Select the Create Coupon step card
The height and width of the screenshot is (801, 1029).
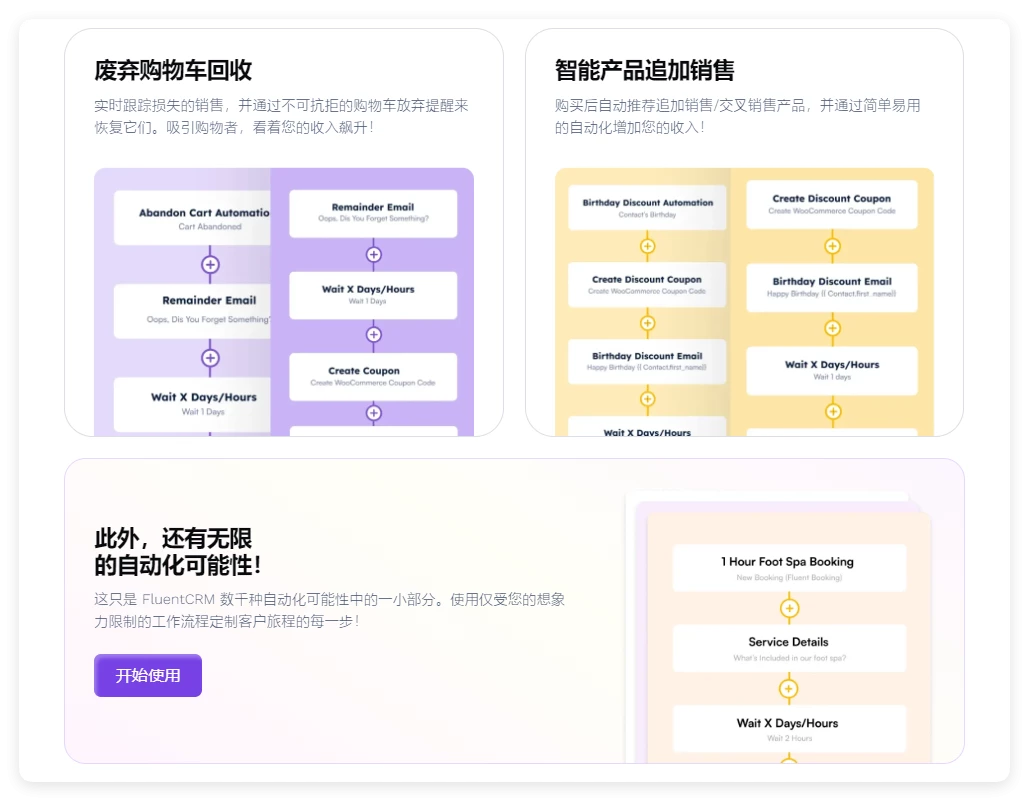coord(373,375)
